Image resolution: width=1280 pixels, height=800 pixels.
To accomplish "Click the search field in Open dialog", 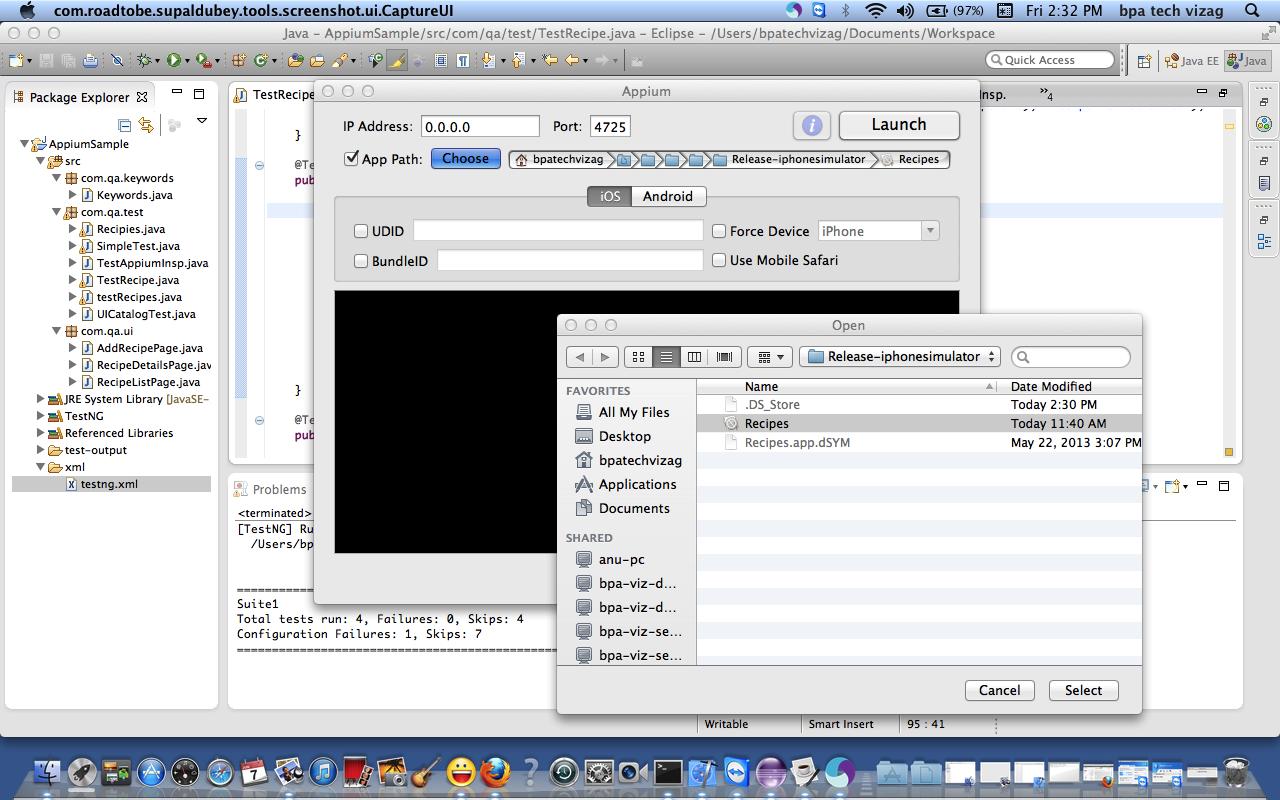I will (1071, 356).
